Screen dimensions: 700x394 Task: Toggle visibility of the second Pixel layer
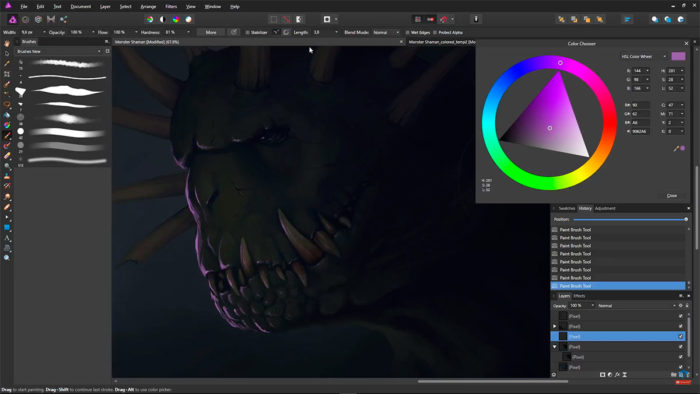(x=680, y=326)
